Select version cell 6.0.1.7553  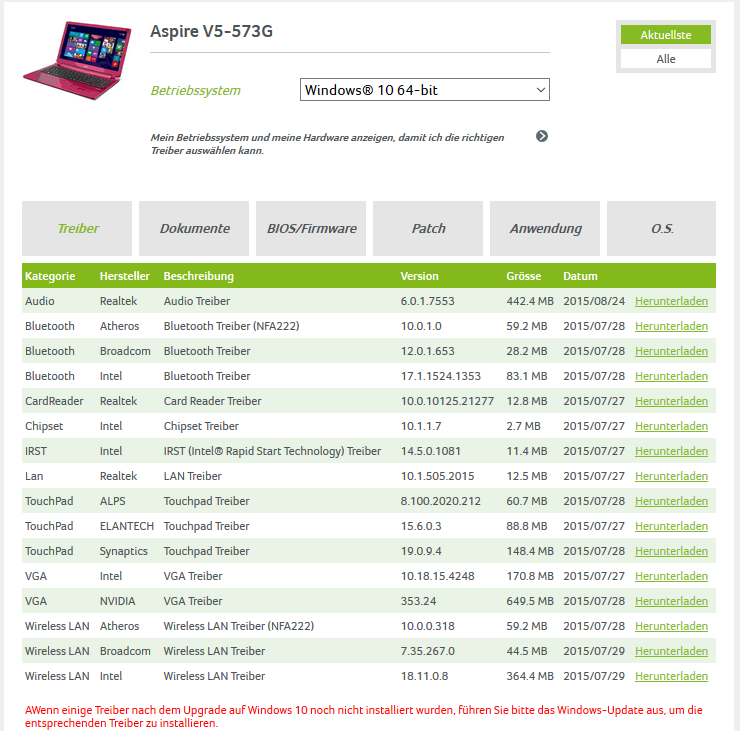point(428,301)
